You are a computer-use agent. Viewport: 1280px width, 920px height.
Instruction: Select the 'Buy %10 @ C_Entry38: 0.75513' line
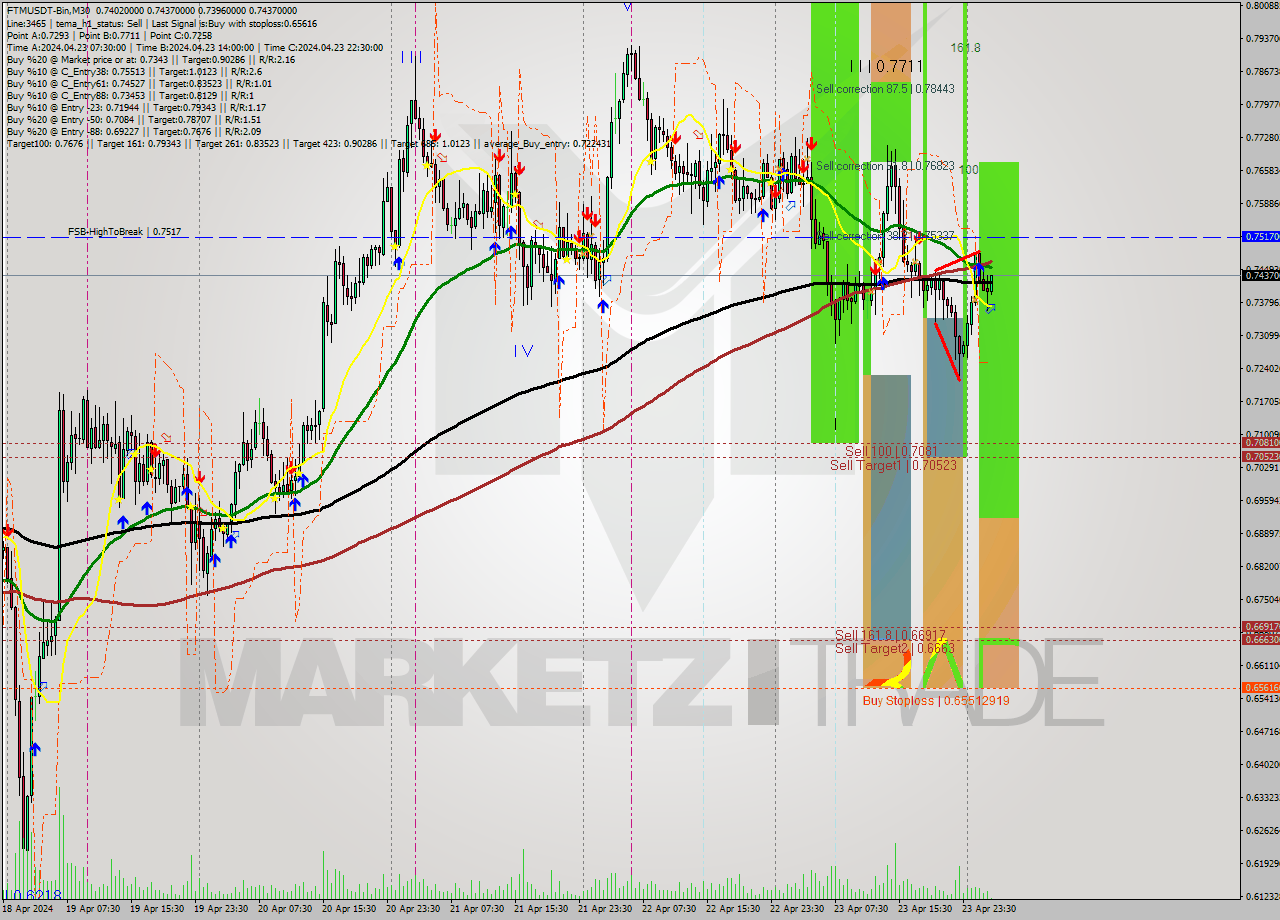134,72
